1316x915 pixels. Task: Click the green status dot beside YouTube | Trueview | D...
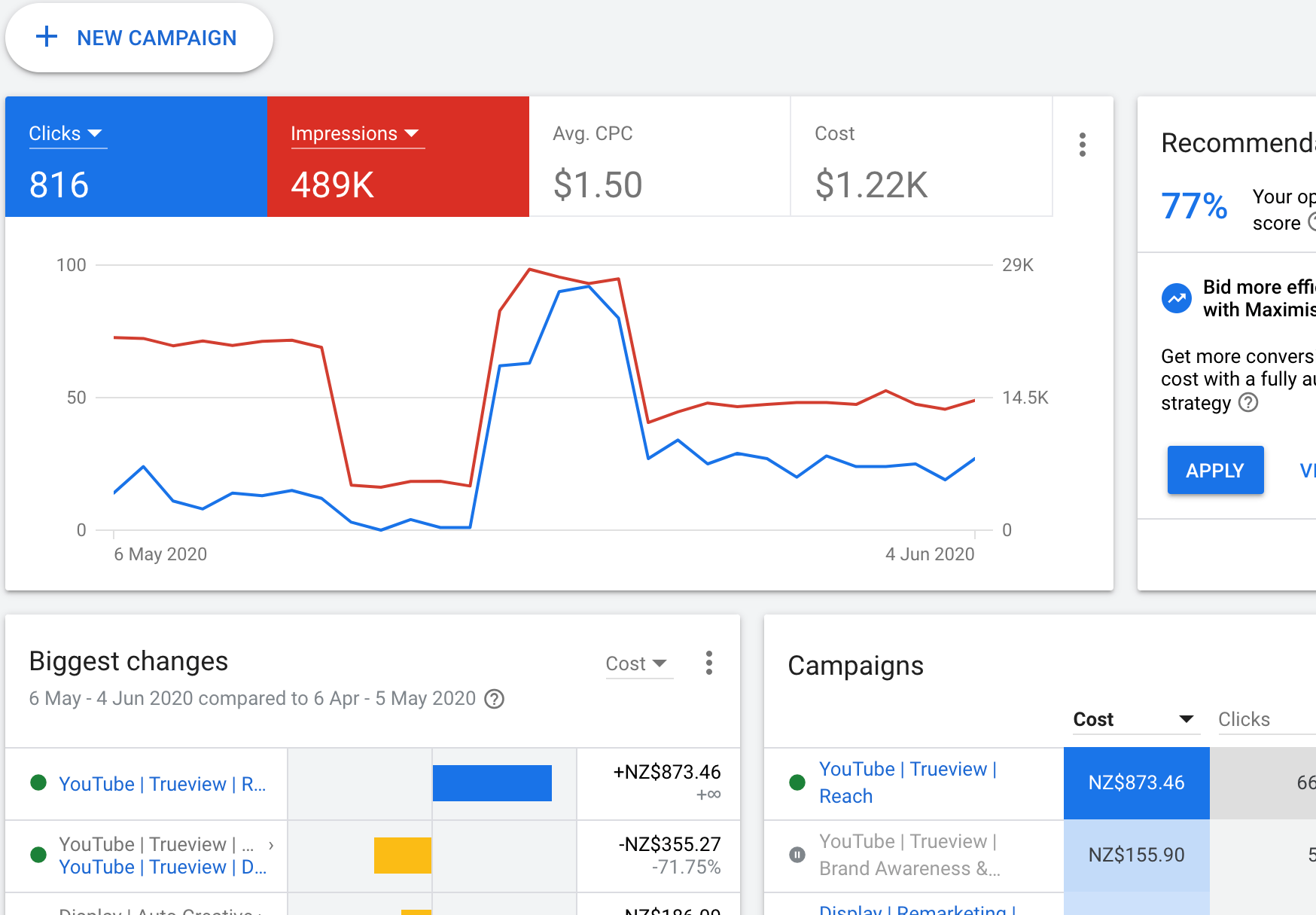(x=38, y=855)
